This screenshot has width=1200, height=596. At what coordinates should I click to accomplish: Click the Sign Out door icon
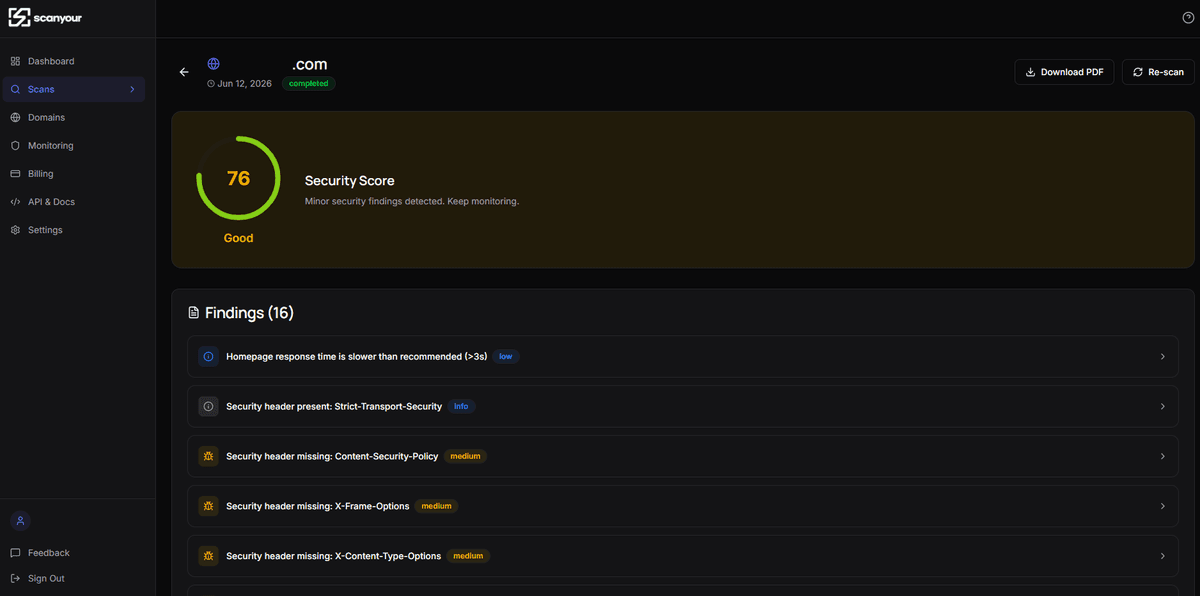coord(15,578)
